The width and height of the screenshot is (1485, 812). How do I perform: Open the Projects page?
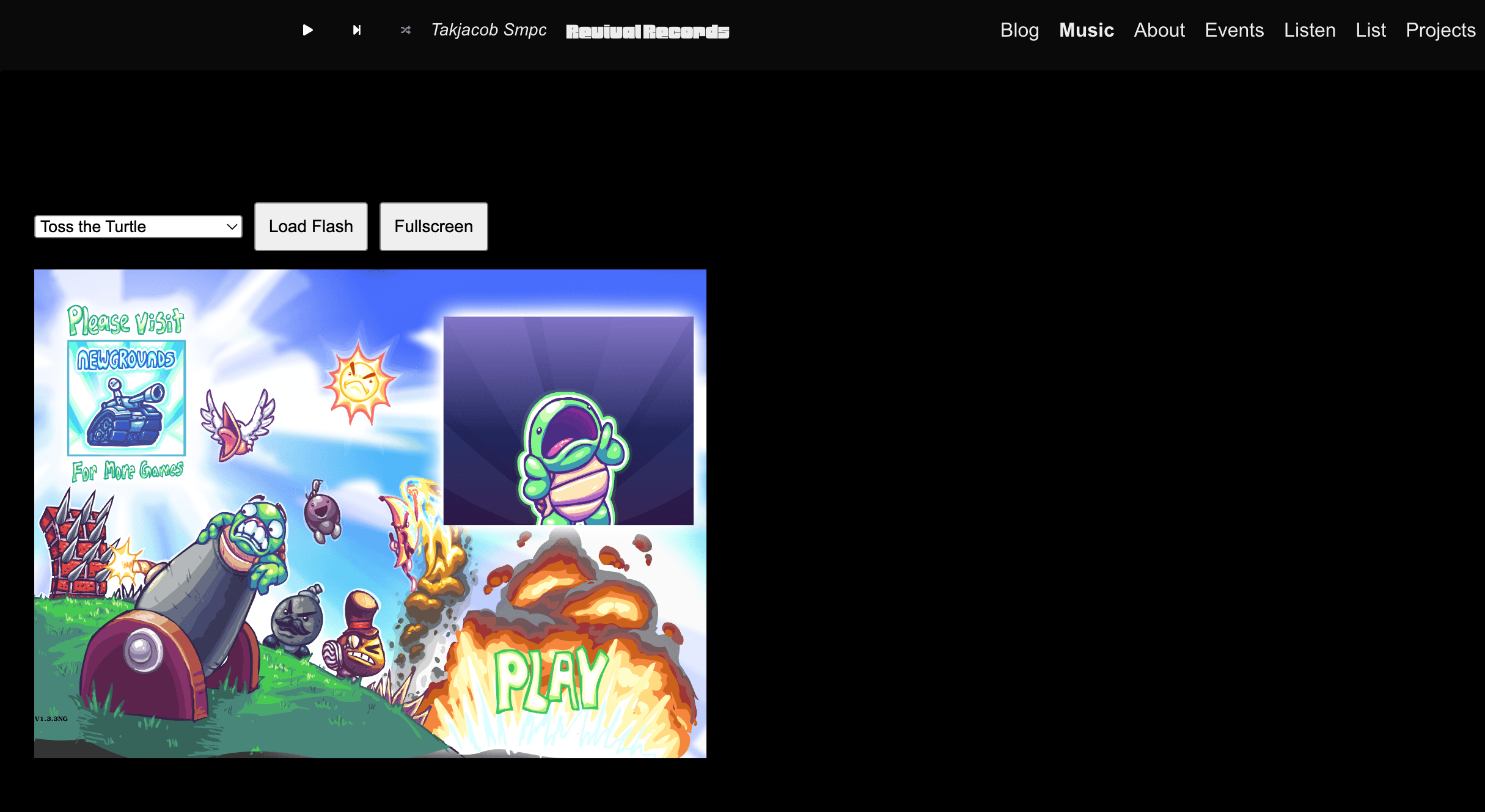1440,30
